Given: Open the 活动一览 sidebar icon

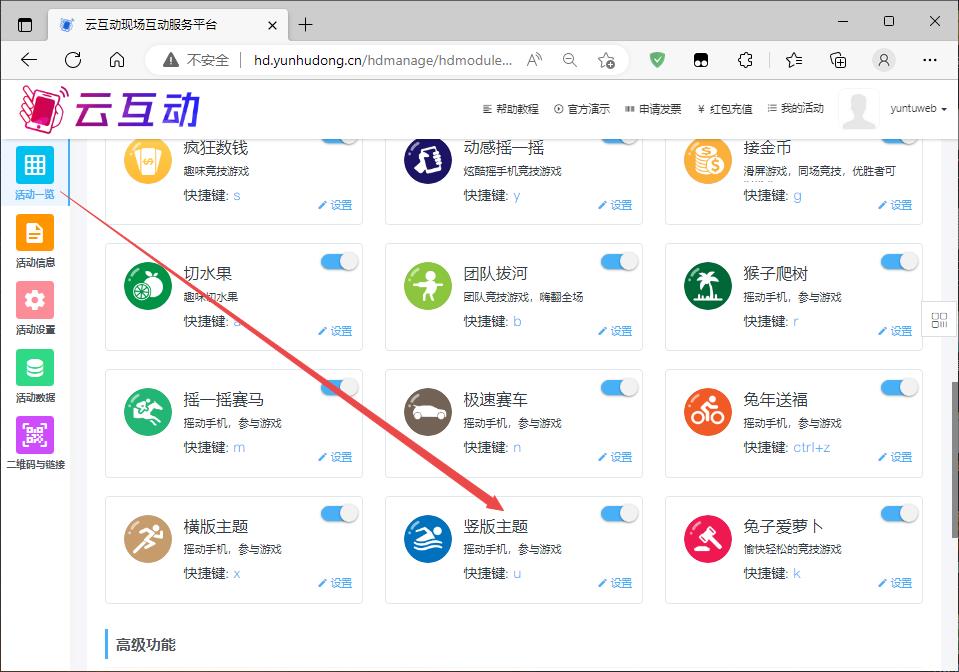Looking at the screenshot, I should 35,165.
